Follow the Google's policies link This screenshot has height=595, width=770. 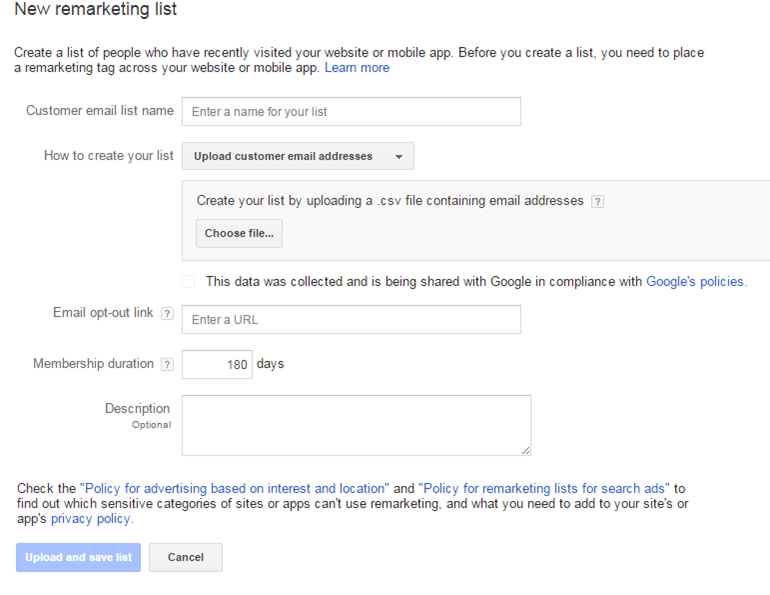695,282
